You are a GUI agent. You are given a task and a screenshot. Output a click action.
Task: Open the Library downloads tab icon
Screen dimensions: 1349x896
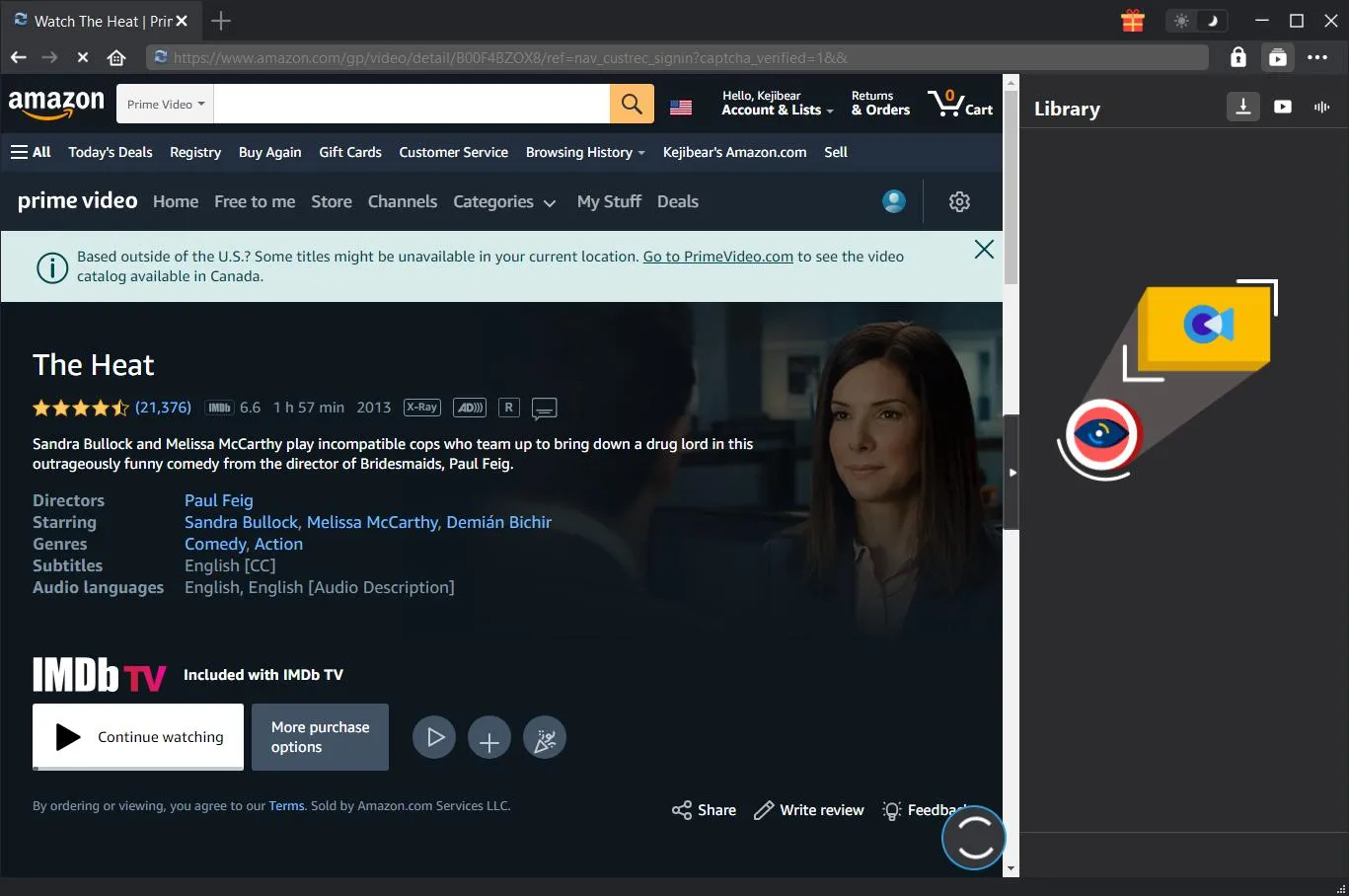1242,107
